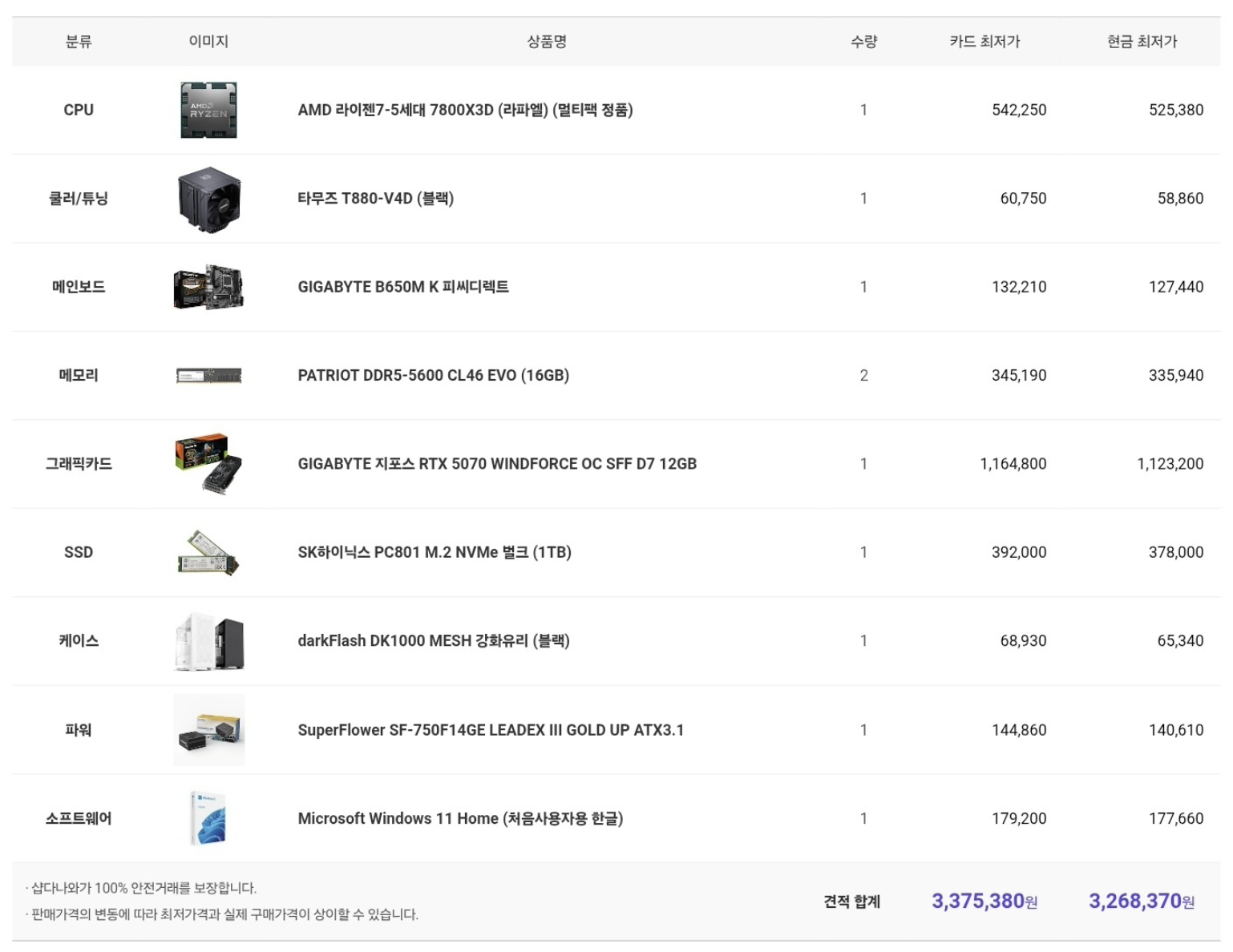Open the AMD 라이젠7 7800X3D product link

tap(465, 110)
